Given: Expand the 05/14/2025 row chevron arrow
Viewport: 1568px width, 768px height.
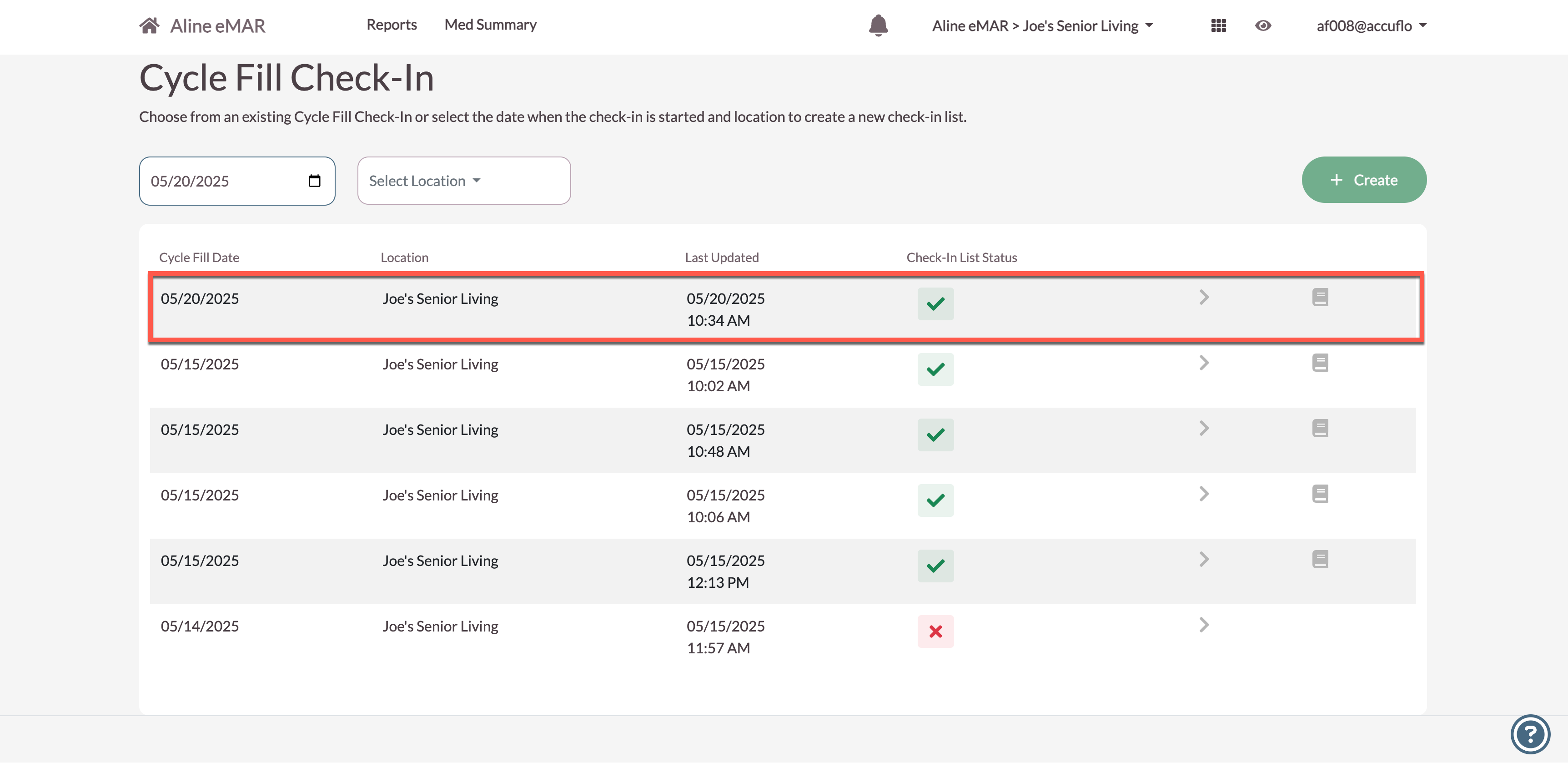Looking at the screenshot, I should pyautogui.click(x=1203, y=625).
